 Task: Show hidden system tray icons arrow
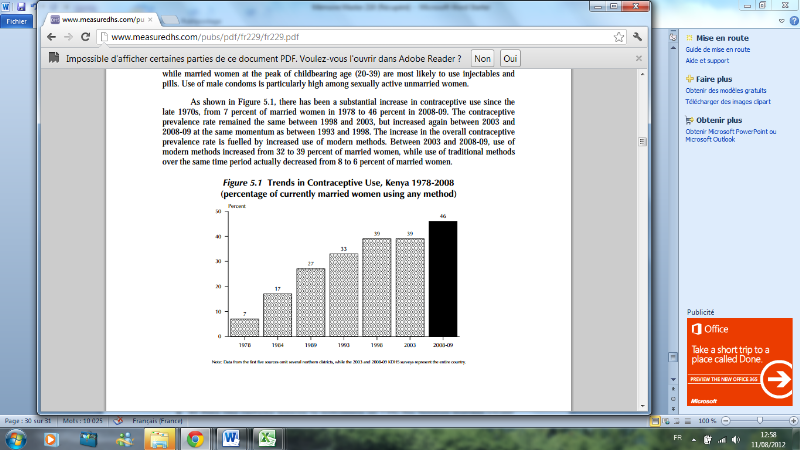click(x=693, y=439)
